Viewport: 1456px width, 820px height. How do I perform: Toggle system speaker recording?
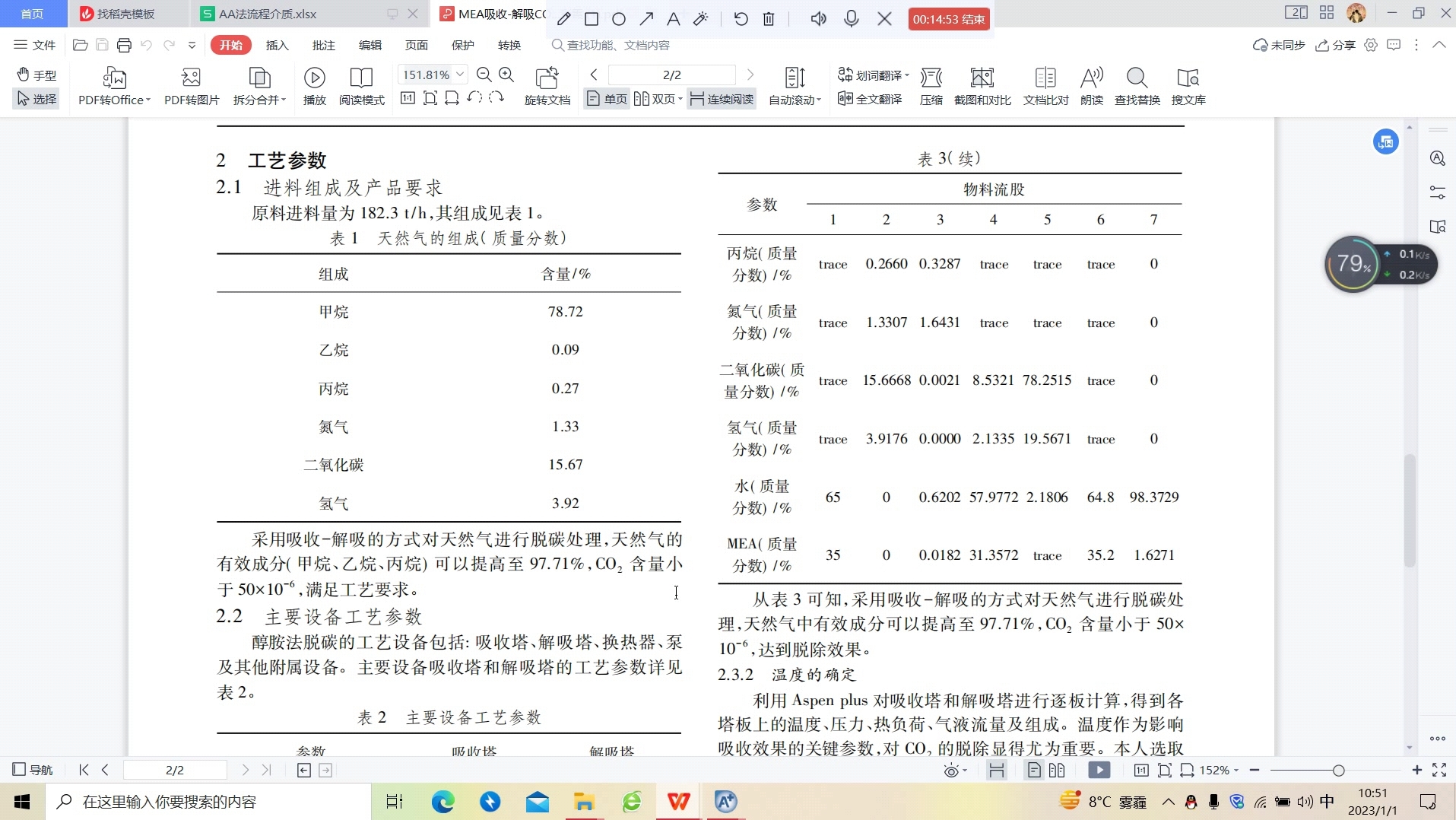tap(818, 19)
